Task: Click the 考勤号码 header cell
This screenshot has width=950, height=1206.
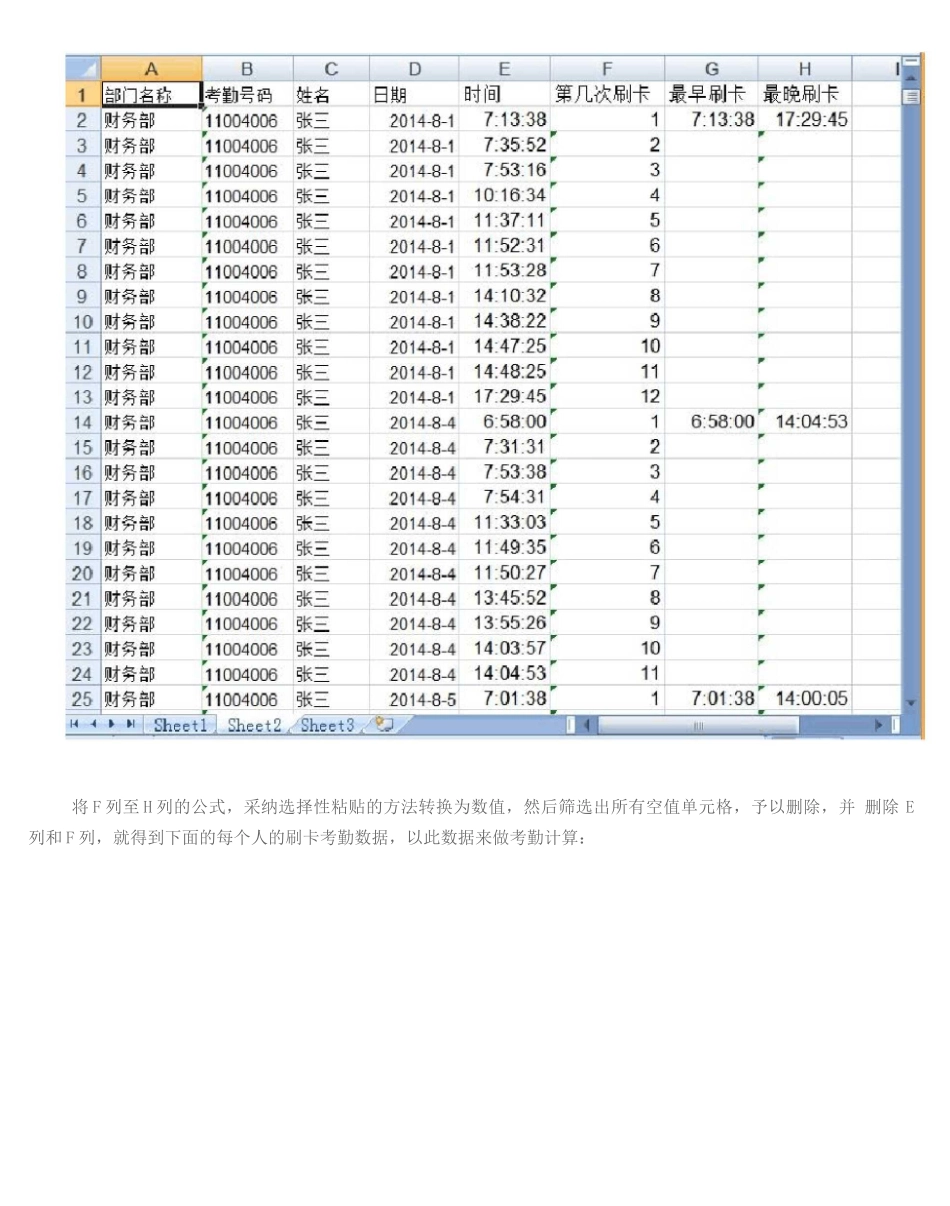Action: pos(247,95)
